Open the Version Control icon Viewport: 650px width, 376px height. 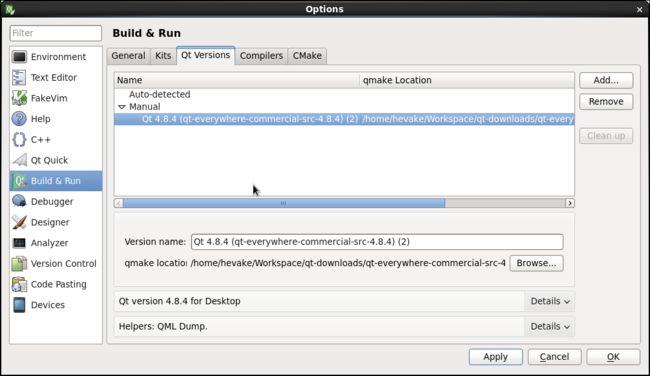point(19,264)
